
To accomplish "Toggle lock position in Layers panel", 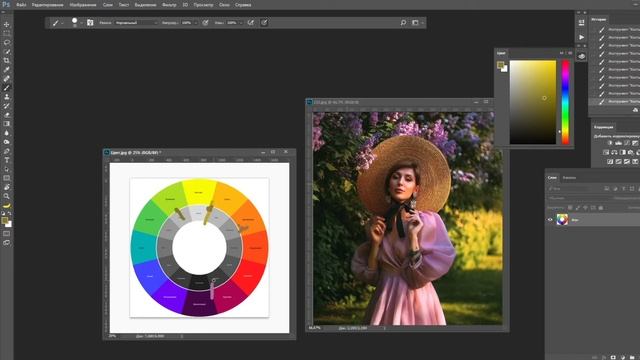I will click(x=585, y=208).
